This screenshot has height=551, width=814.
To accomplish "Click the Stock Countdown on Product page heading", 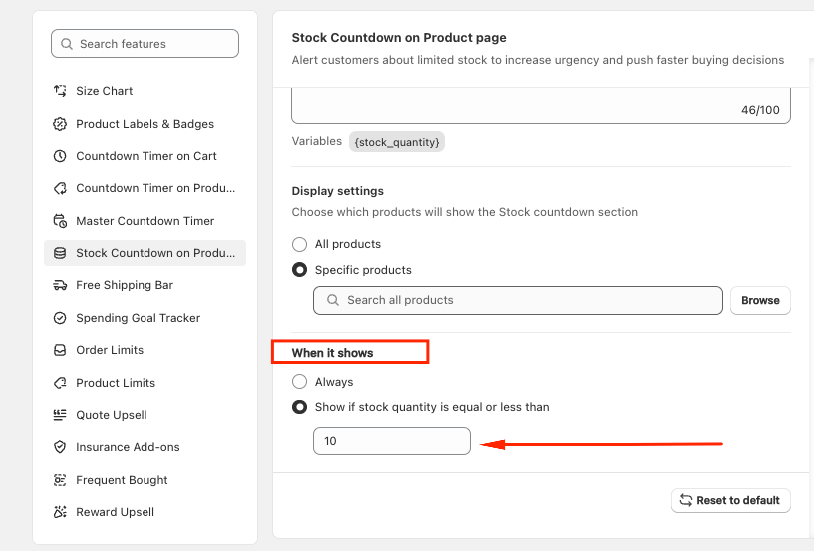I will (399, 37).
